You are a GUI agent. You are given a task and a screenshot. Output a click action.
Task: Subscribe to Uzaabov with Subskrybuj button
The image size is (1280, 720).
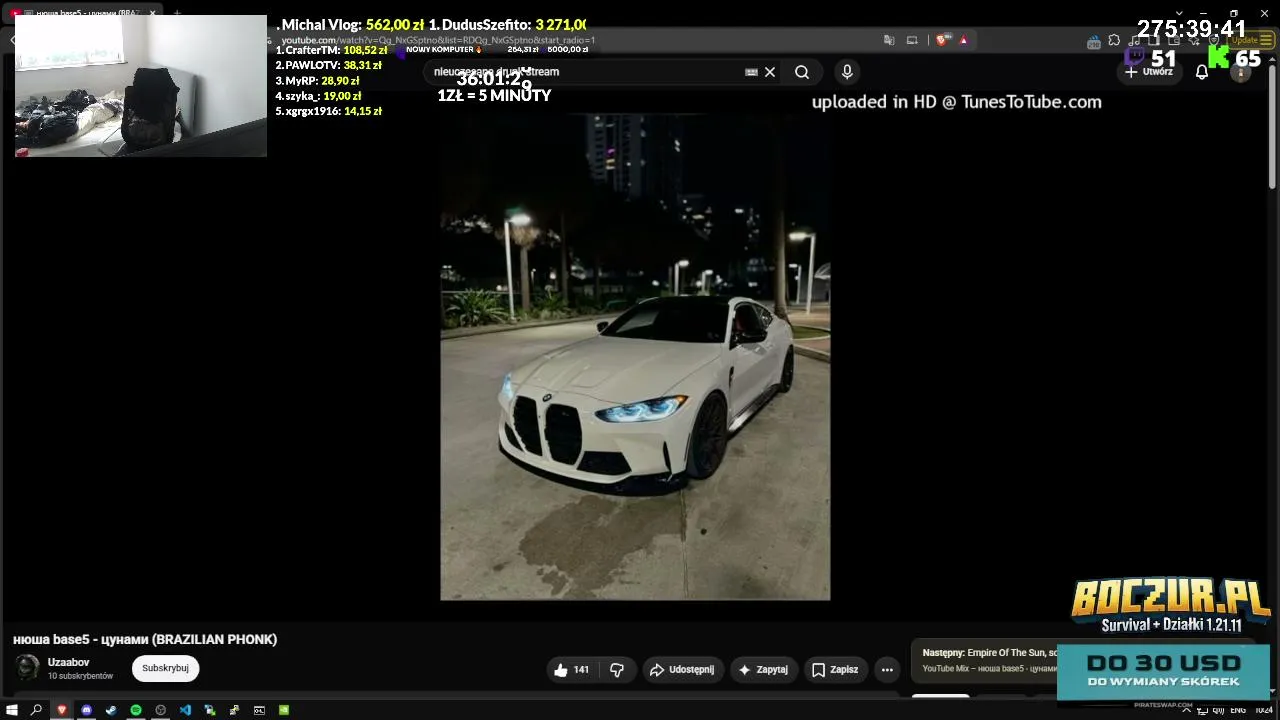(x=165, y=668)
